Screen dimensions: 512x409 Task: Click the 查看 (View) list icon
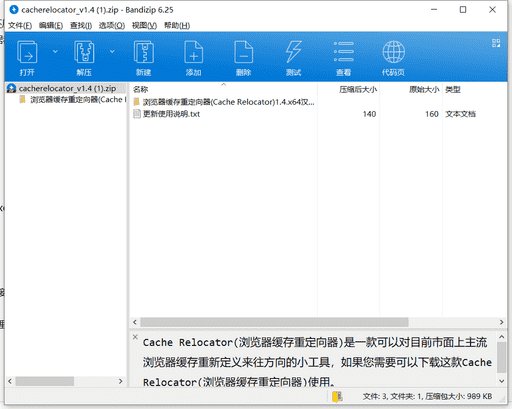(344, 52)
